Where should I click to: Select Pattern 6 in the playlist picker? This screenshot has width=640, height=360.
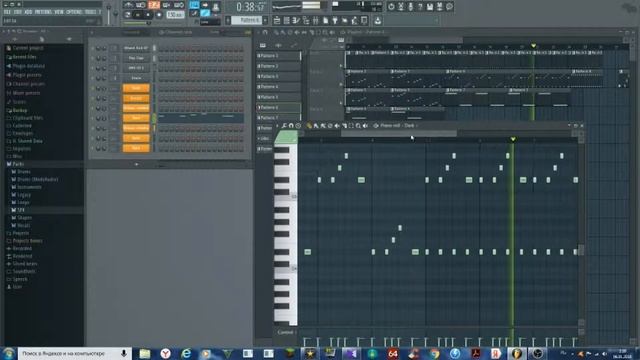[x=279, y=107]
